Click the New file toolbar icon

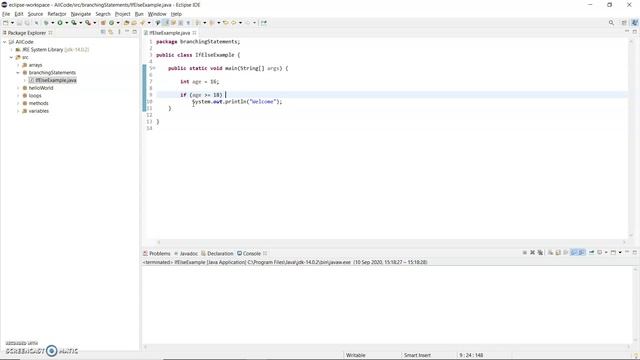click(x=6, y=23)
